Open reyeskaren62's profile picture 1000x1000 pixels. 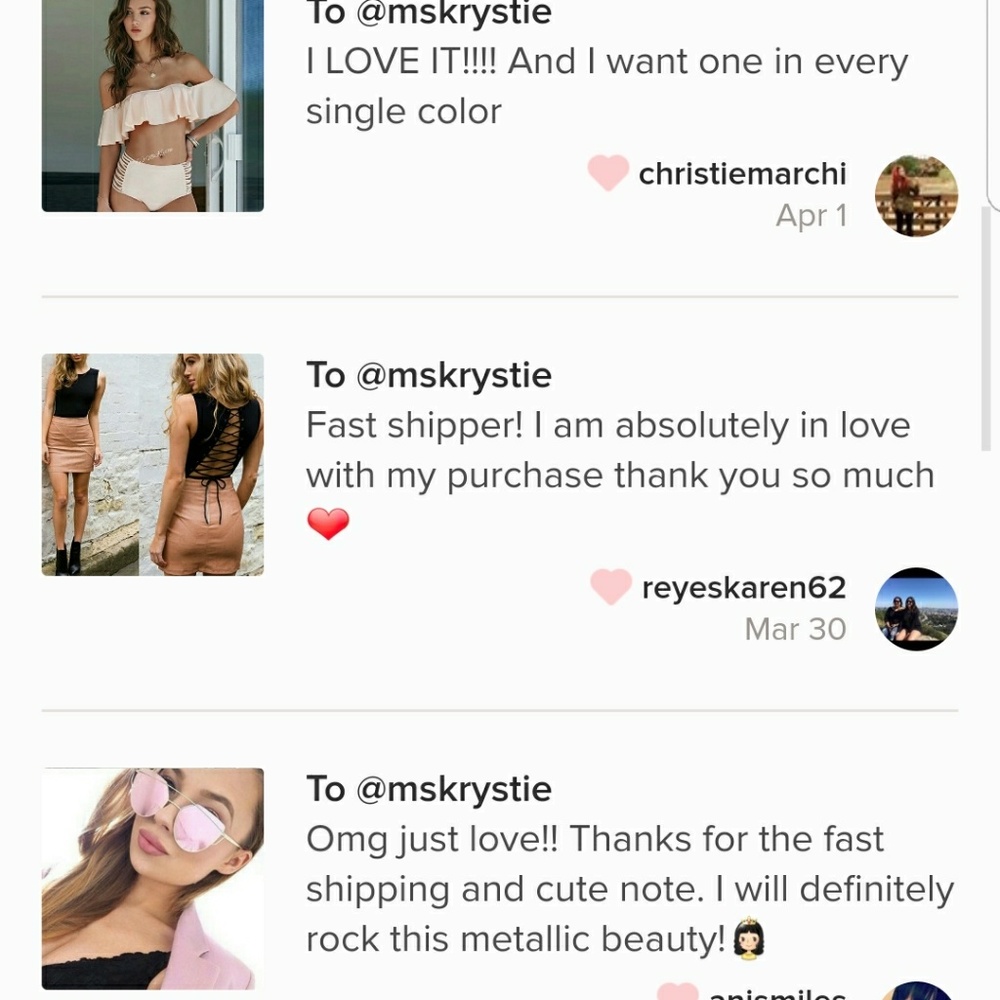coord(916,609)
